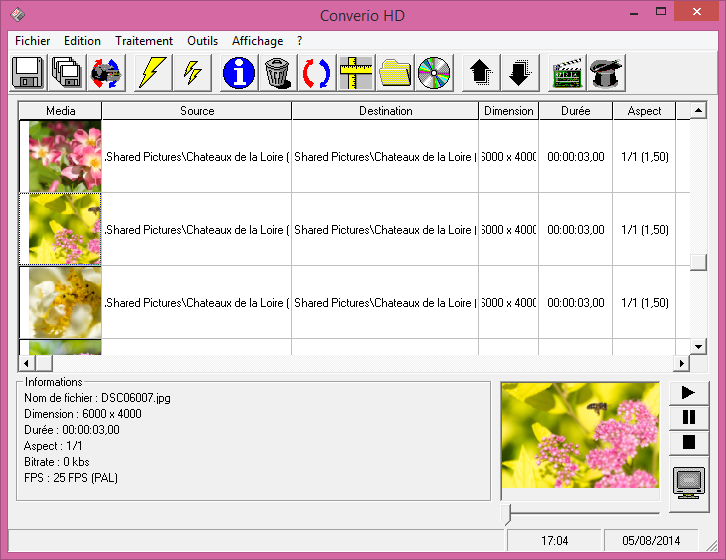The image size is (726, 560).
Task: Open the Edition menu
Action: pyautogui.click(x=82, y=41)
